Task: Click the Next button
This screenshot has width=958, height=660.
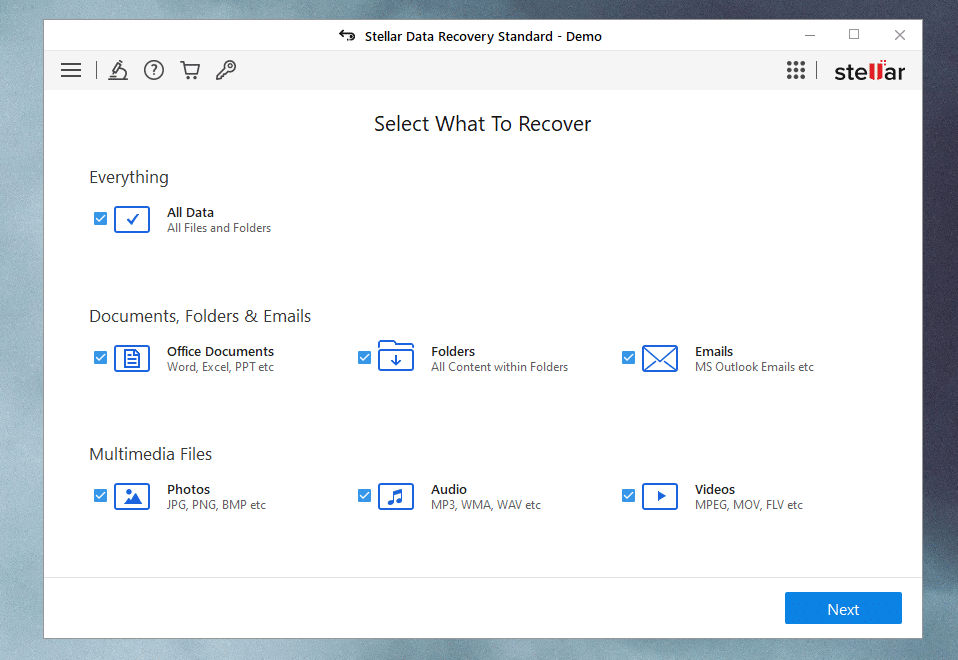Action: [x=843, y=608]
